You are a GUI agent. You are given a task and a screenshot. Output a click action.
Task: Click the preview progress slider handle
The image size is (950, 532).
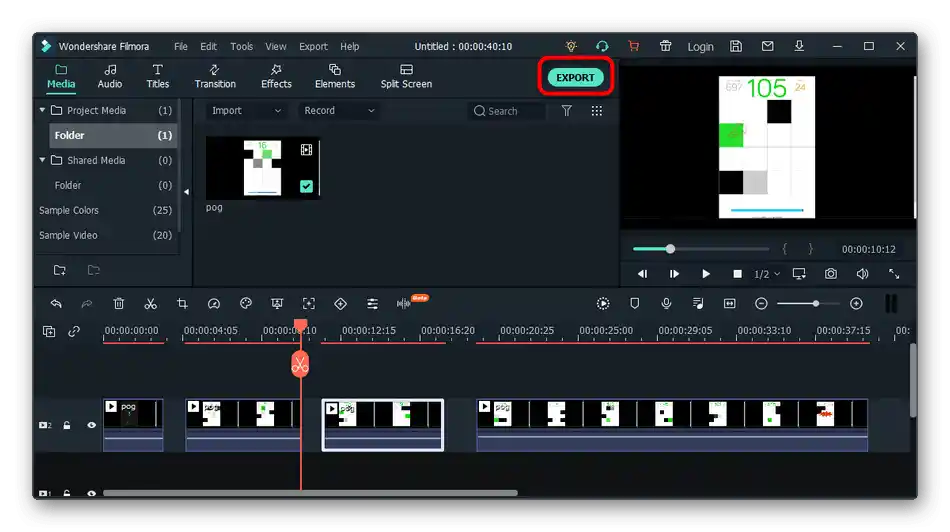[670, 249]
